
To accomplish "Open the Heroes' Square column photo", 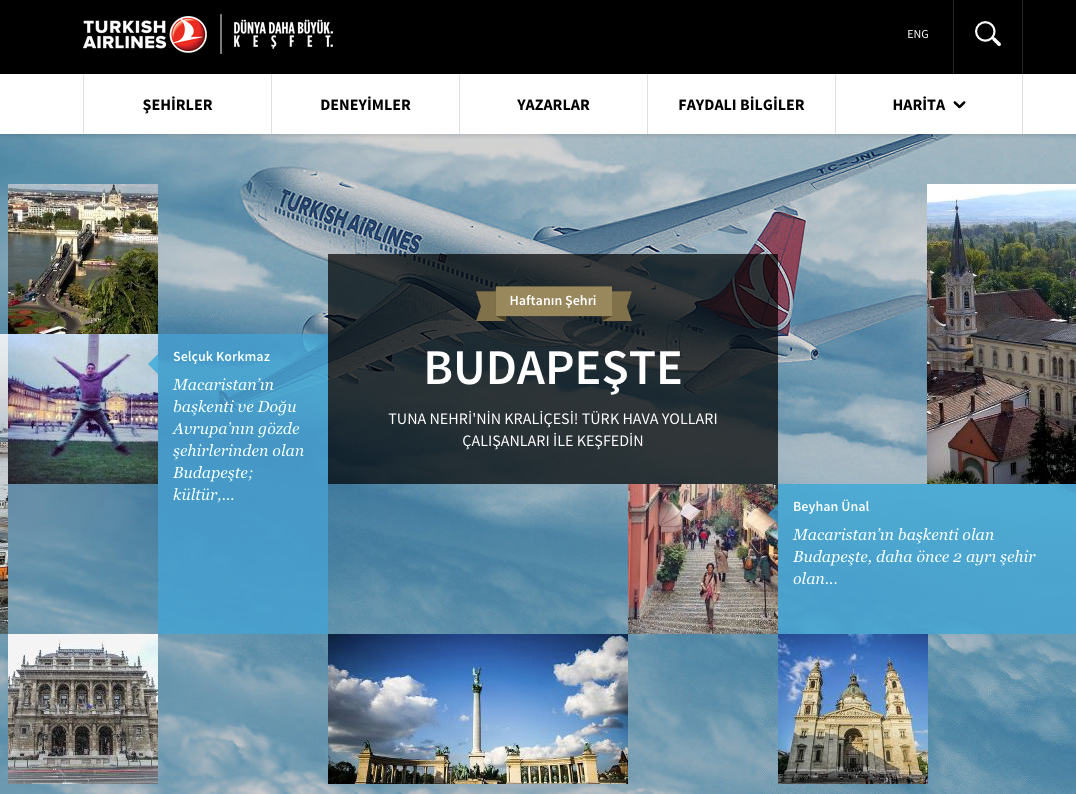I will (478, 709).
